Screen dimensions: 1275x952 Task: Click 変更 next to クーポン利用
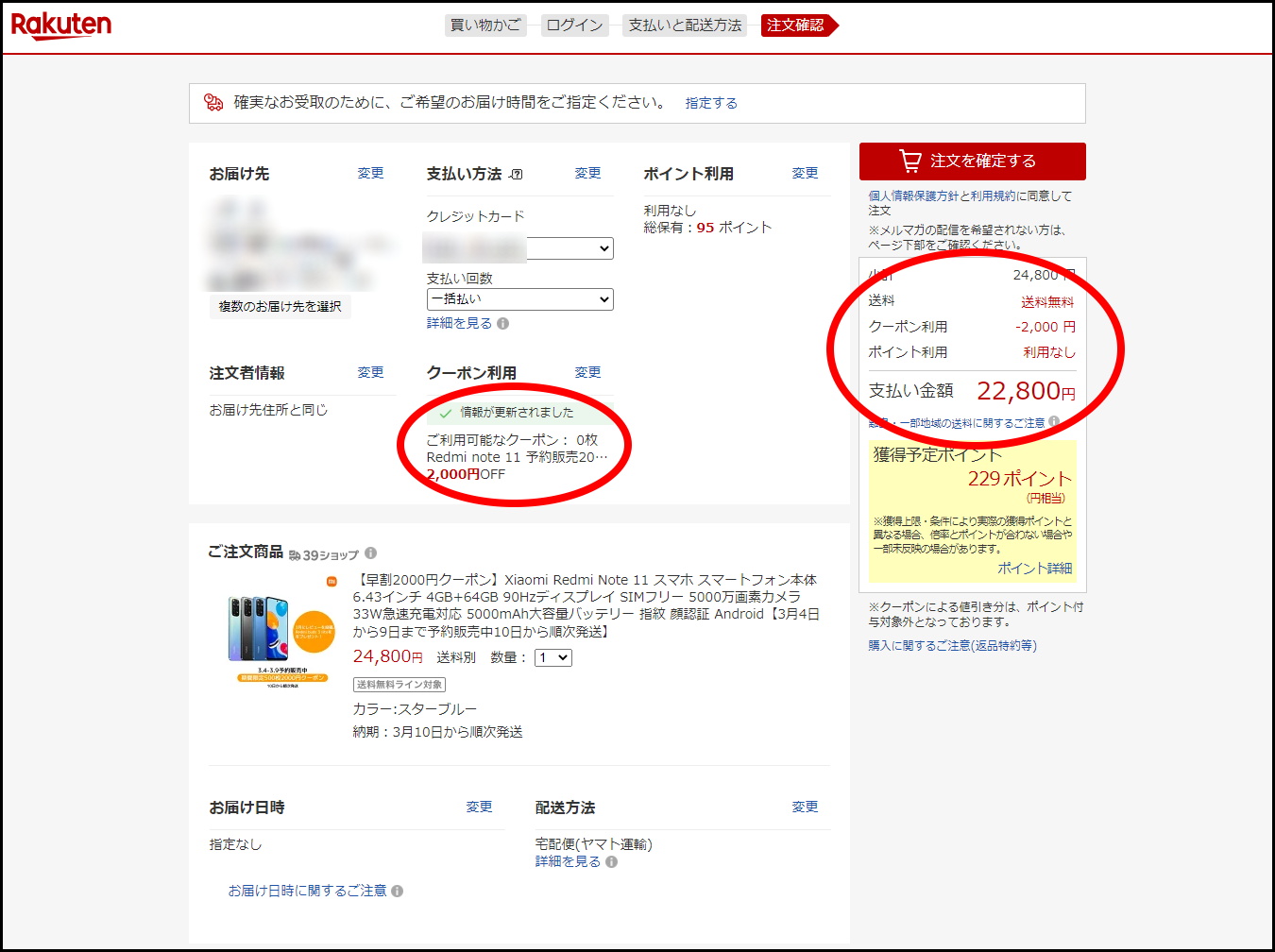tap(587, 372)
